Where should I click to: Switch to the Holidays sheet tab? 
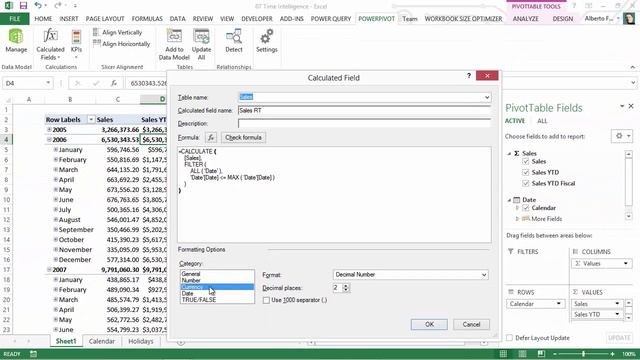pos(141,341)
